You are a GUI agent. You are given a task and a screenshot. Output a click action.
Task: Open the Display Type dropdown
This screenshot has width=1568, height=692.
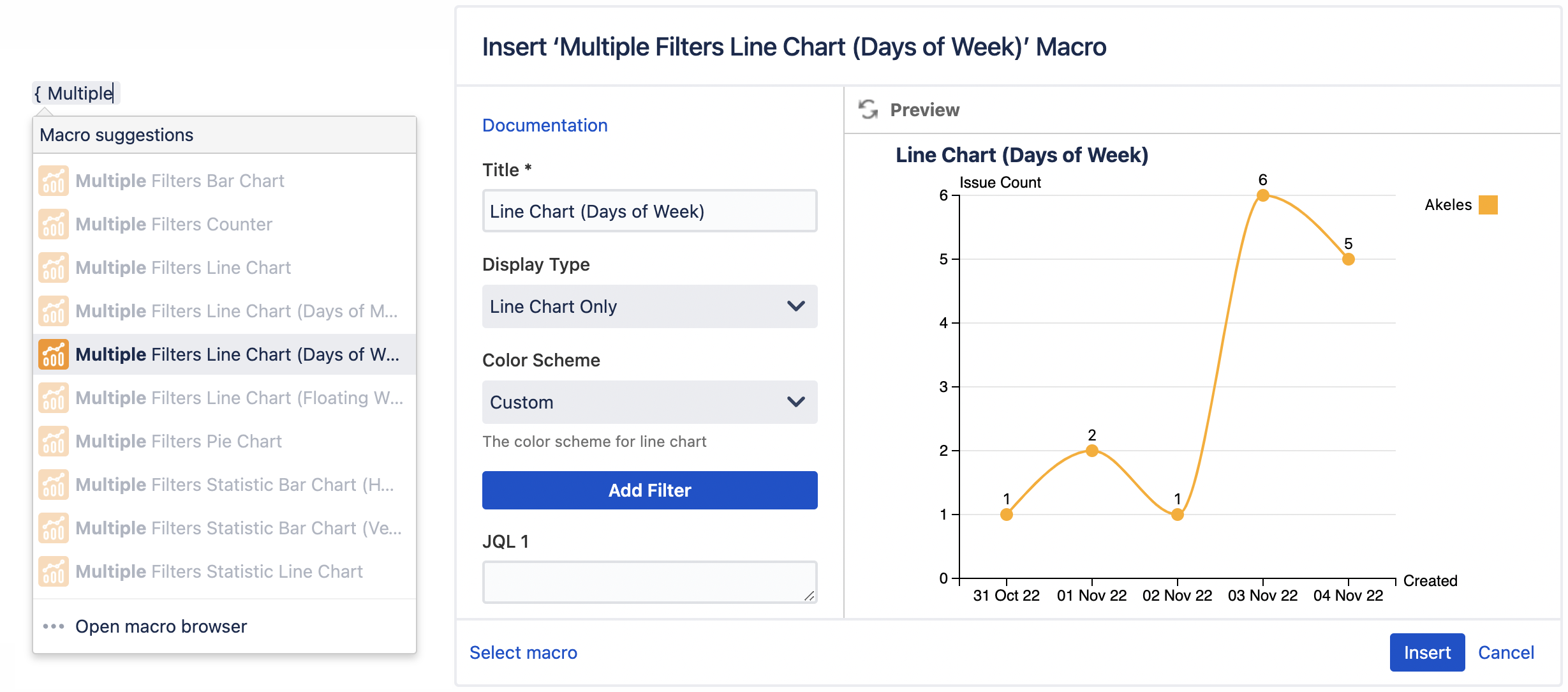(x=649, y=306)
